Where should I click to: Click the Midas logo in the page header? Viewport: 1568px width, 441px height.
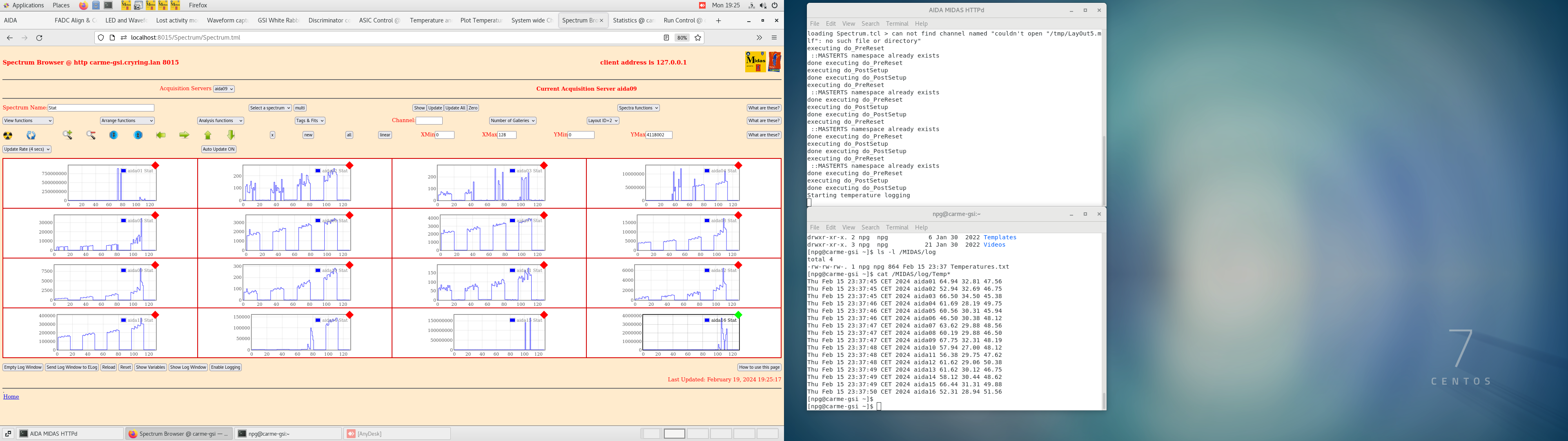(x=757, y=63)
